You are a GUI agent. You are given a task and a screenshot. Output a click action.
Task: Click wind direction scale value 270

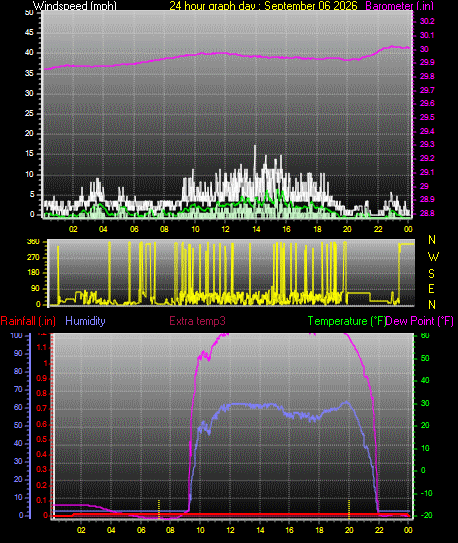coord(33,258)
